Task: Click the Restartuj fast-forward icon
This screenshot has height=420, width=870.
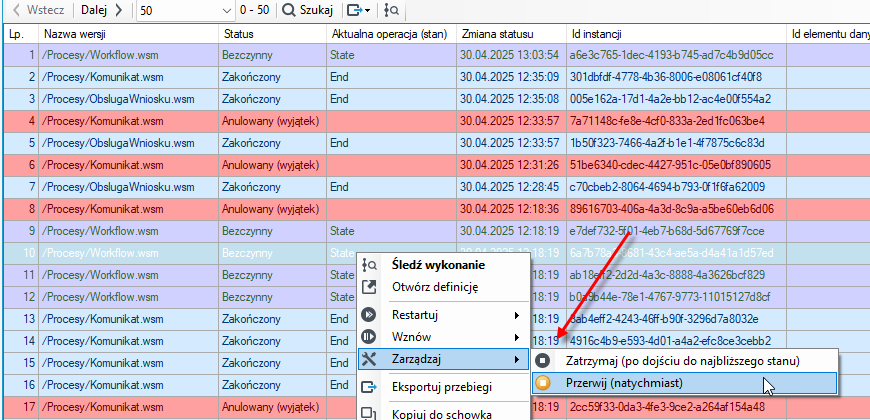Action: 369,315
